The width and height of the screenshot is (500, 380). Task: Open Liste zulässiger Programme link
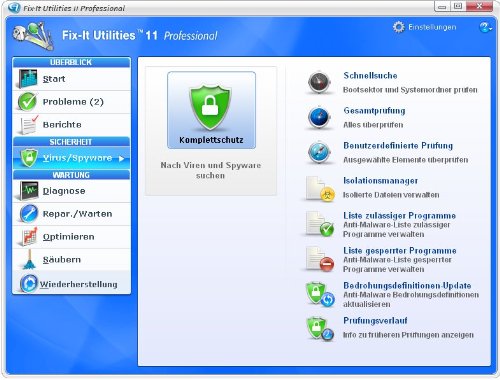coord(399,216)
